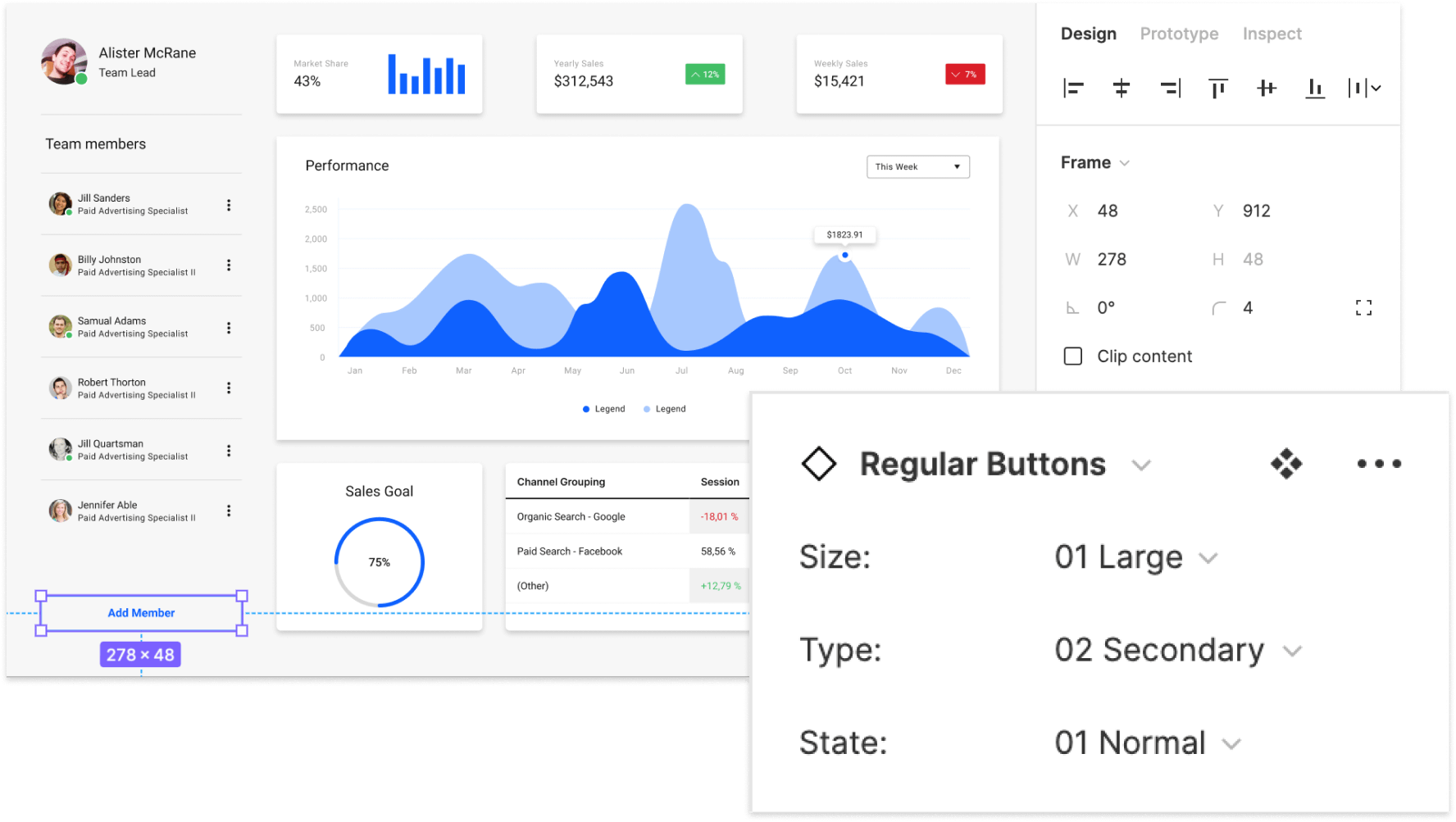Open the three-dot menu for Regular Buttons
The image size is (1456, 822).
1379,464
